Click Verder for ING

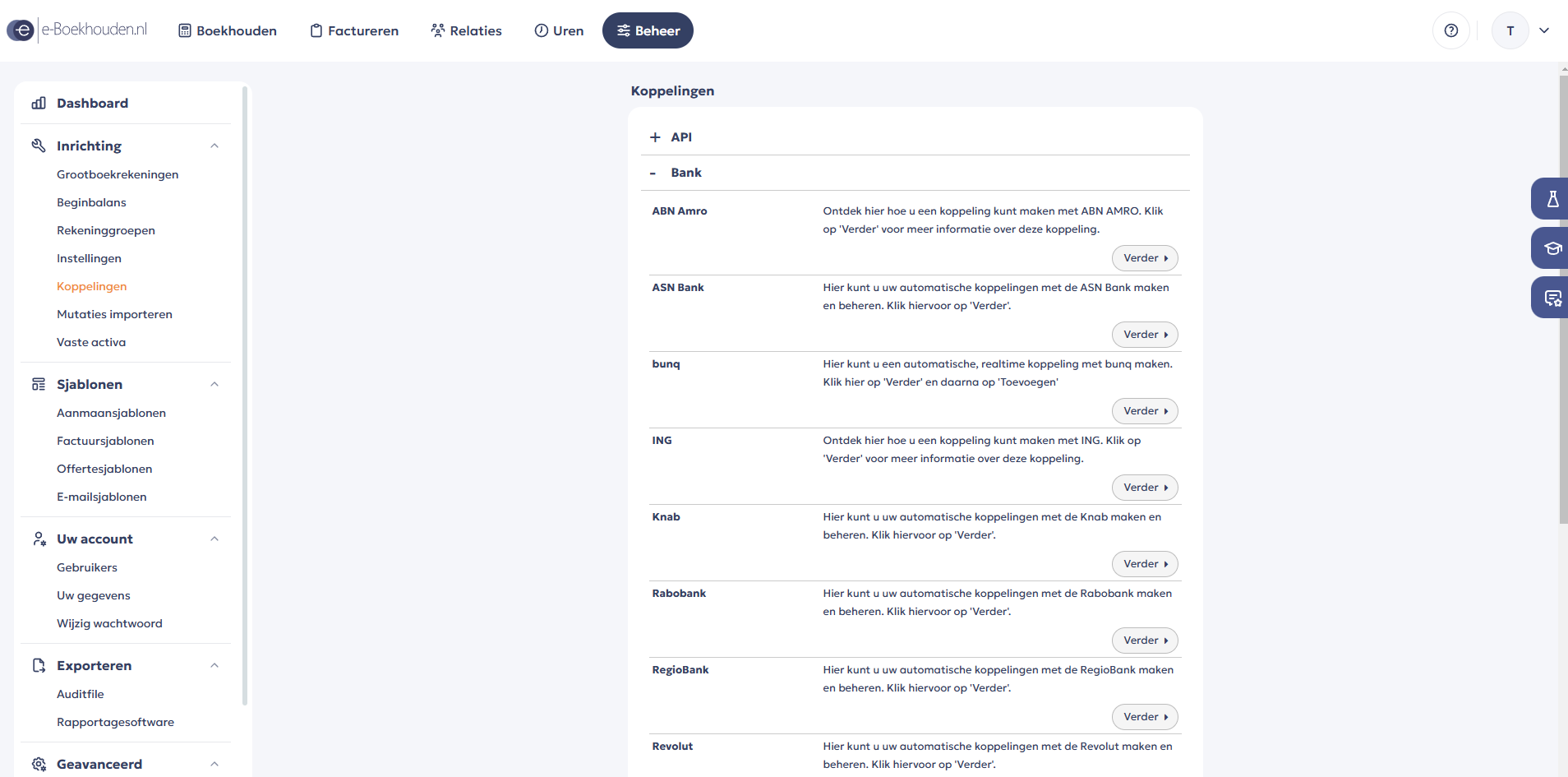pos(1145,488)
